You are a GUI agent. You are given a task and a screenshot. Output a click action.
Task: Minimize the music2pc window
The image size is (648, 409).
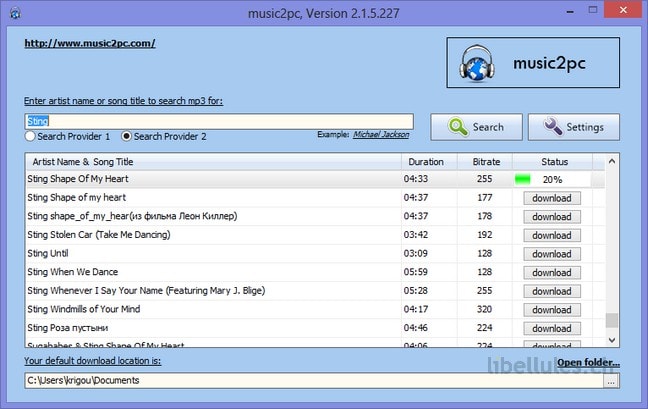click(570, 11)
